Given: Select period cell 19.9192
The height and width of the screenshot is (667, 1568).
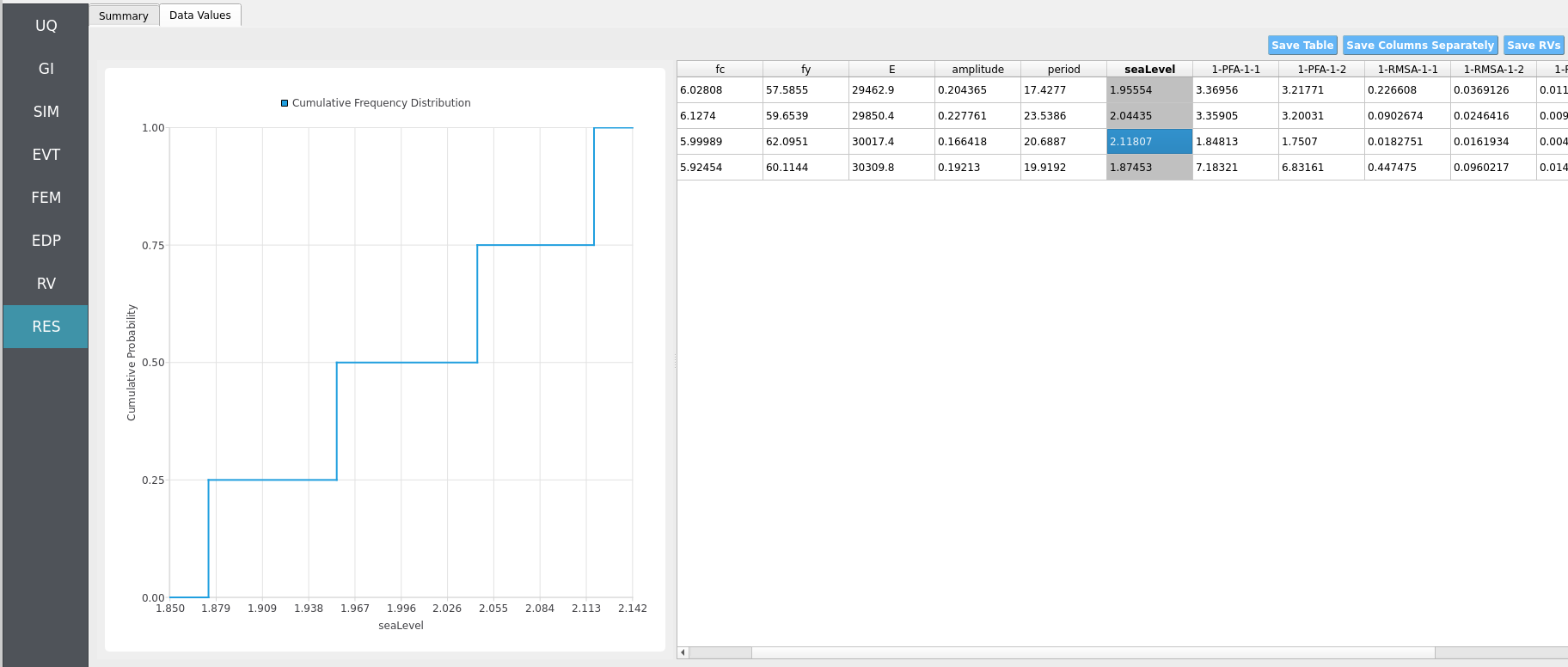Looking at the screenshot, I should (1063, 168).
